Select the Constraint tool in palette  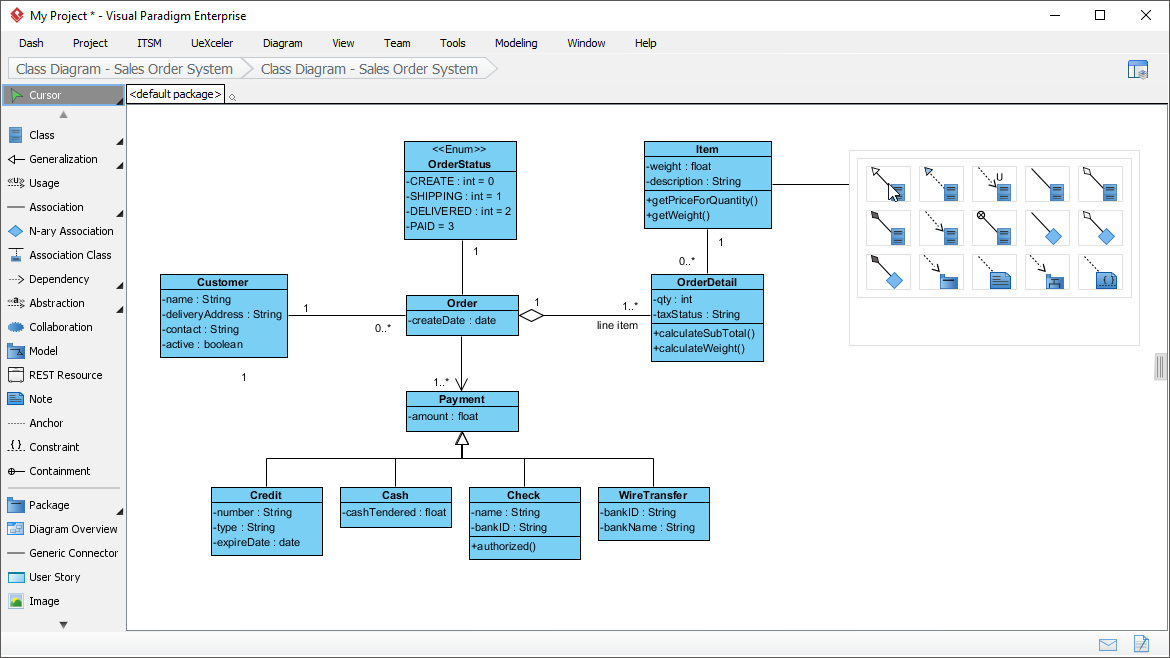pyautogui.click(x=63, y=447)
